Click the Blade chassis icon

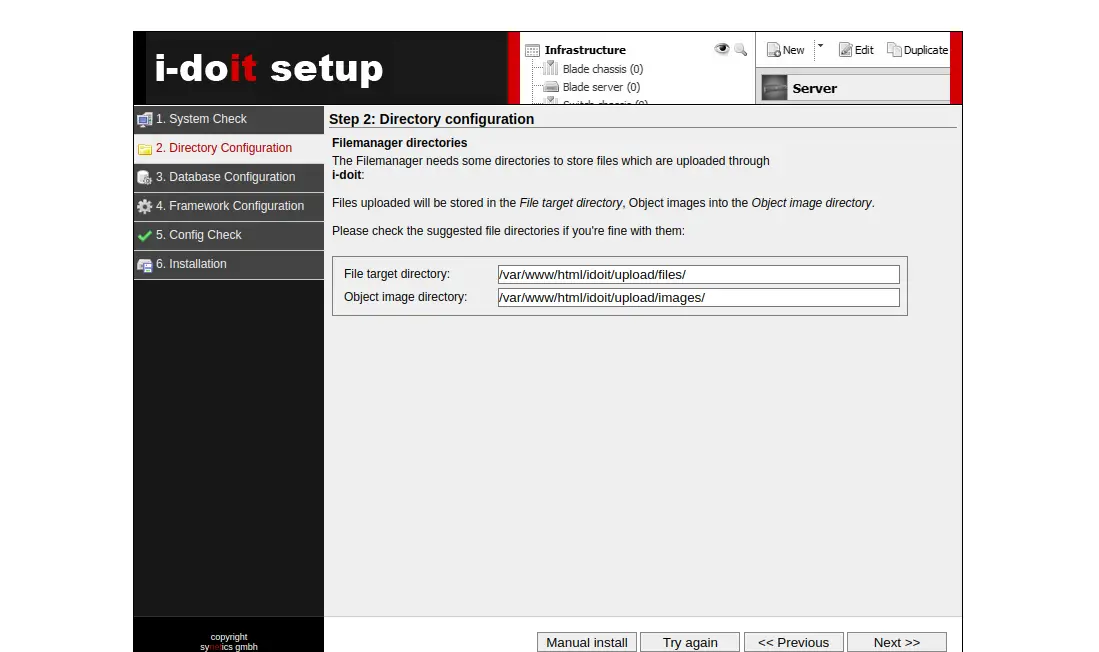[552, 68]
